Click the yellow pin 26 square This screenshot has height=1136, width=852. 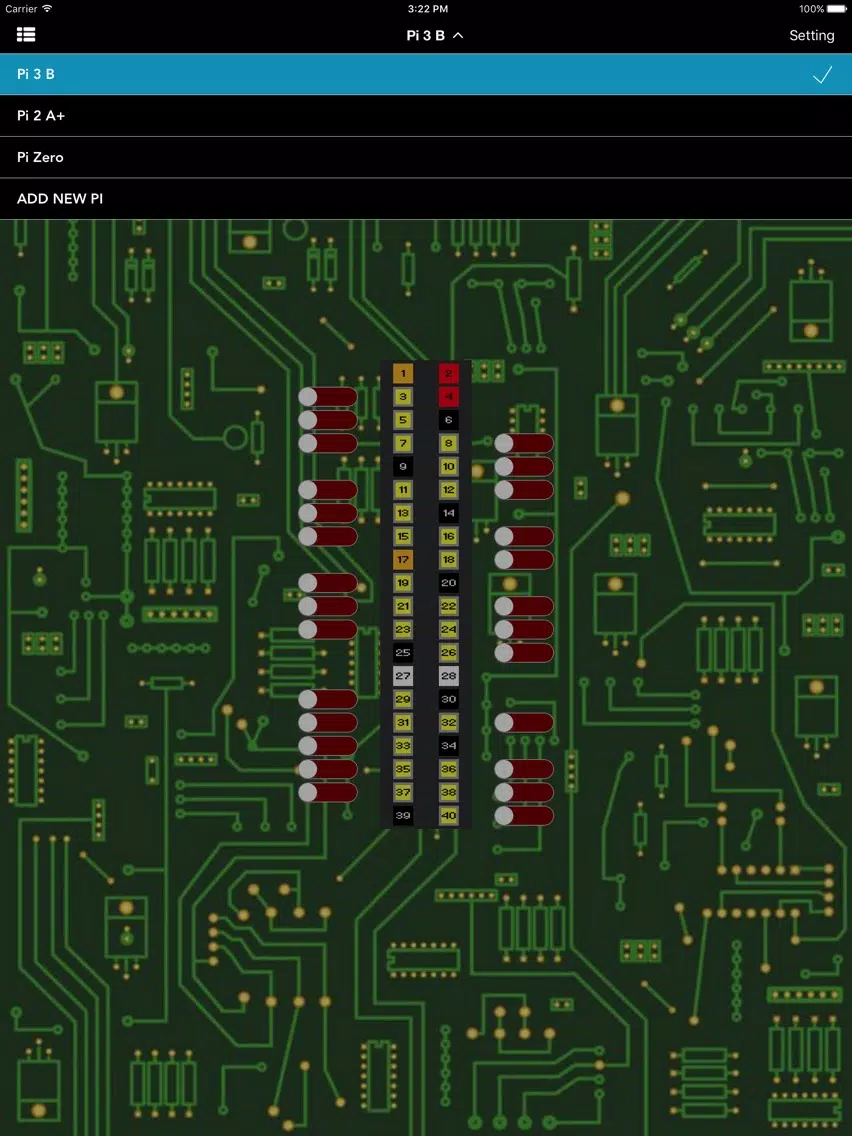pos(448,652)
